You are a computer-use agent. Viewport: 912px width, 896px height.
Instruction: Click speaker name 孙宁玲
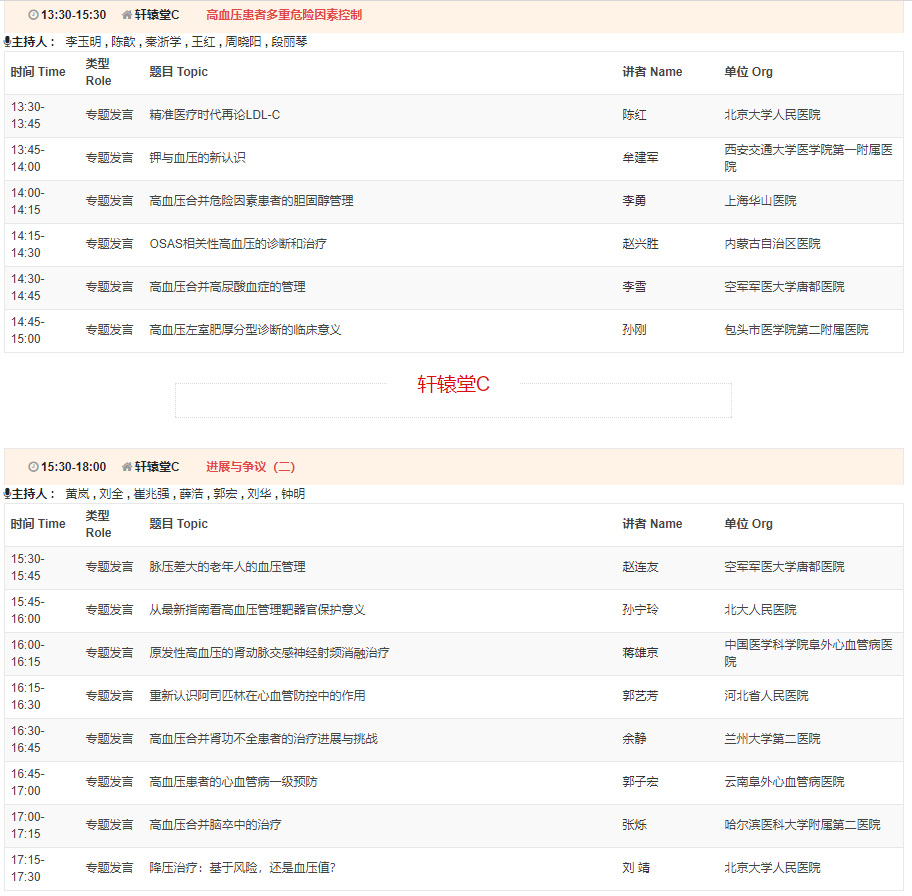640,610
